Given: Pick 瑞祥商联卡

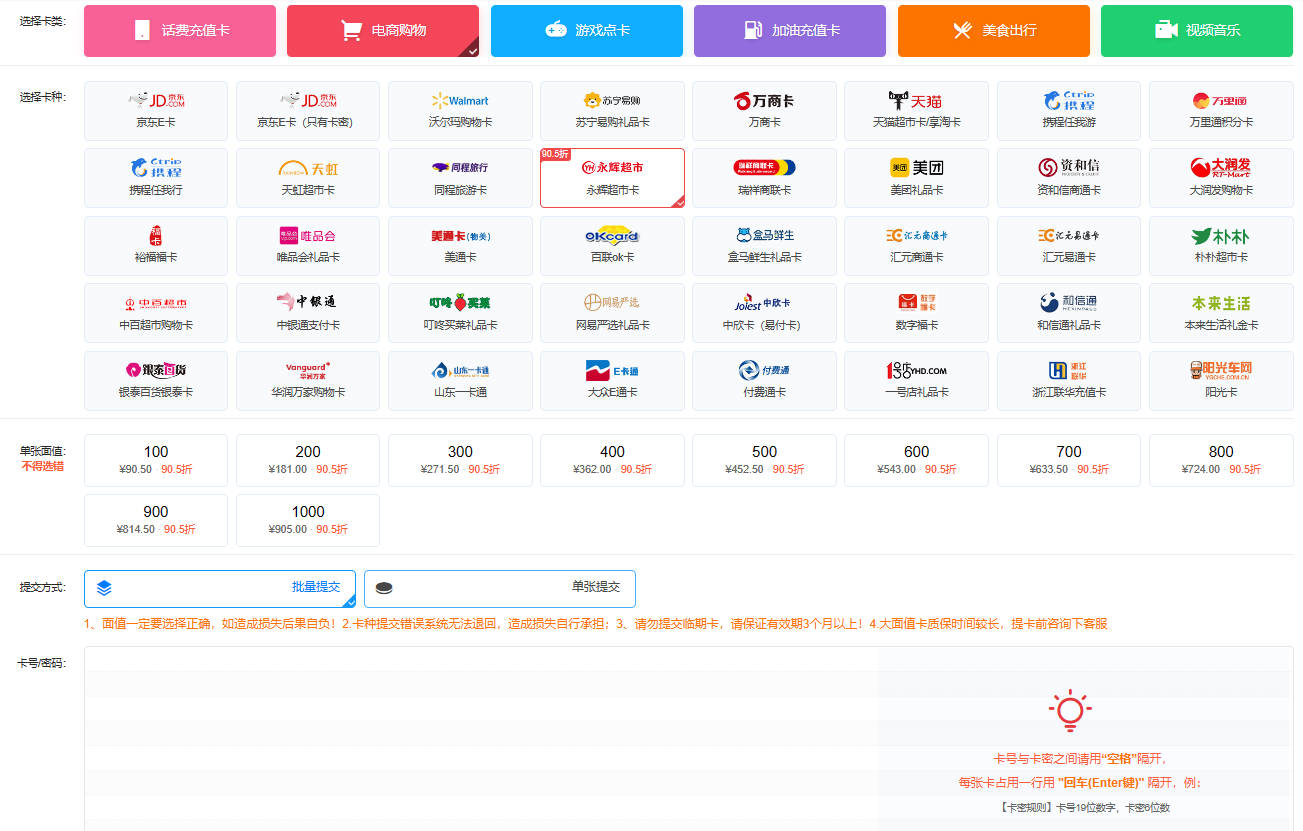Looking at the screenshot, I should pos(765,178).
